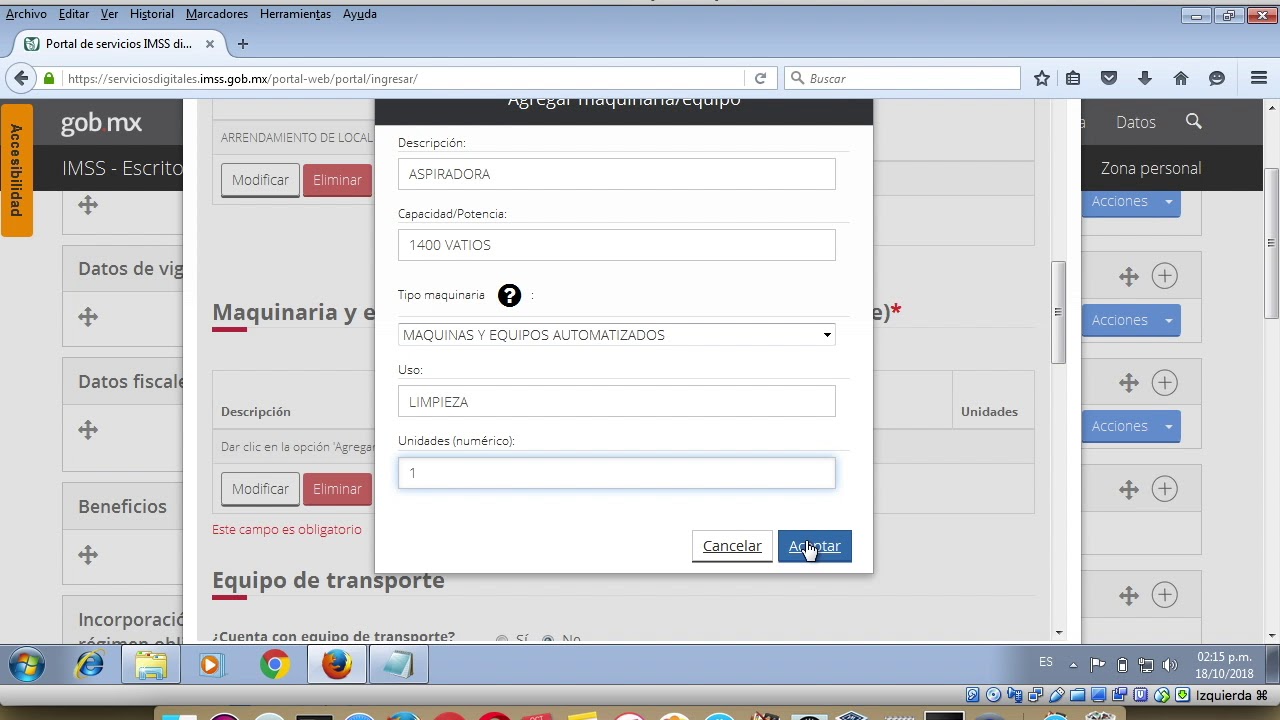Open the Datos link in the header
The height and width of the screenshot is (720, 1280).
click(1136, 122)
